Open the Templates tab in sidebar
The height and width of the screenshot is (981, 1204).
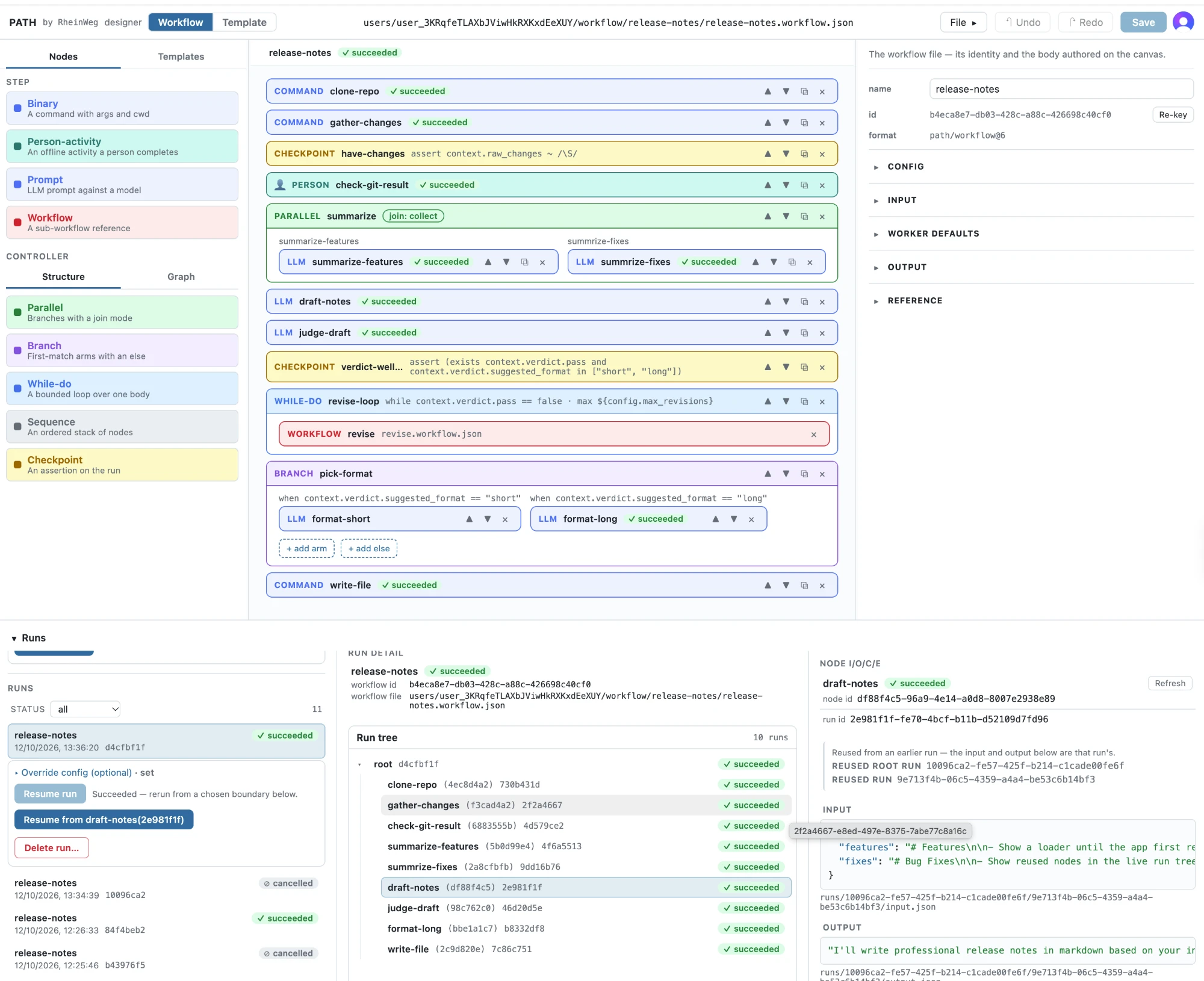pos(181,57)
